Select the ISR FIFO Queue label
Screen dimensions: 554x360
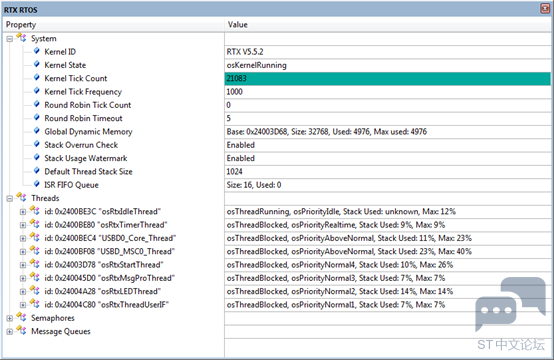click(71, 185)
